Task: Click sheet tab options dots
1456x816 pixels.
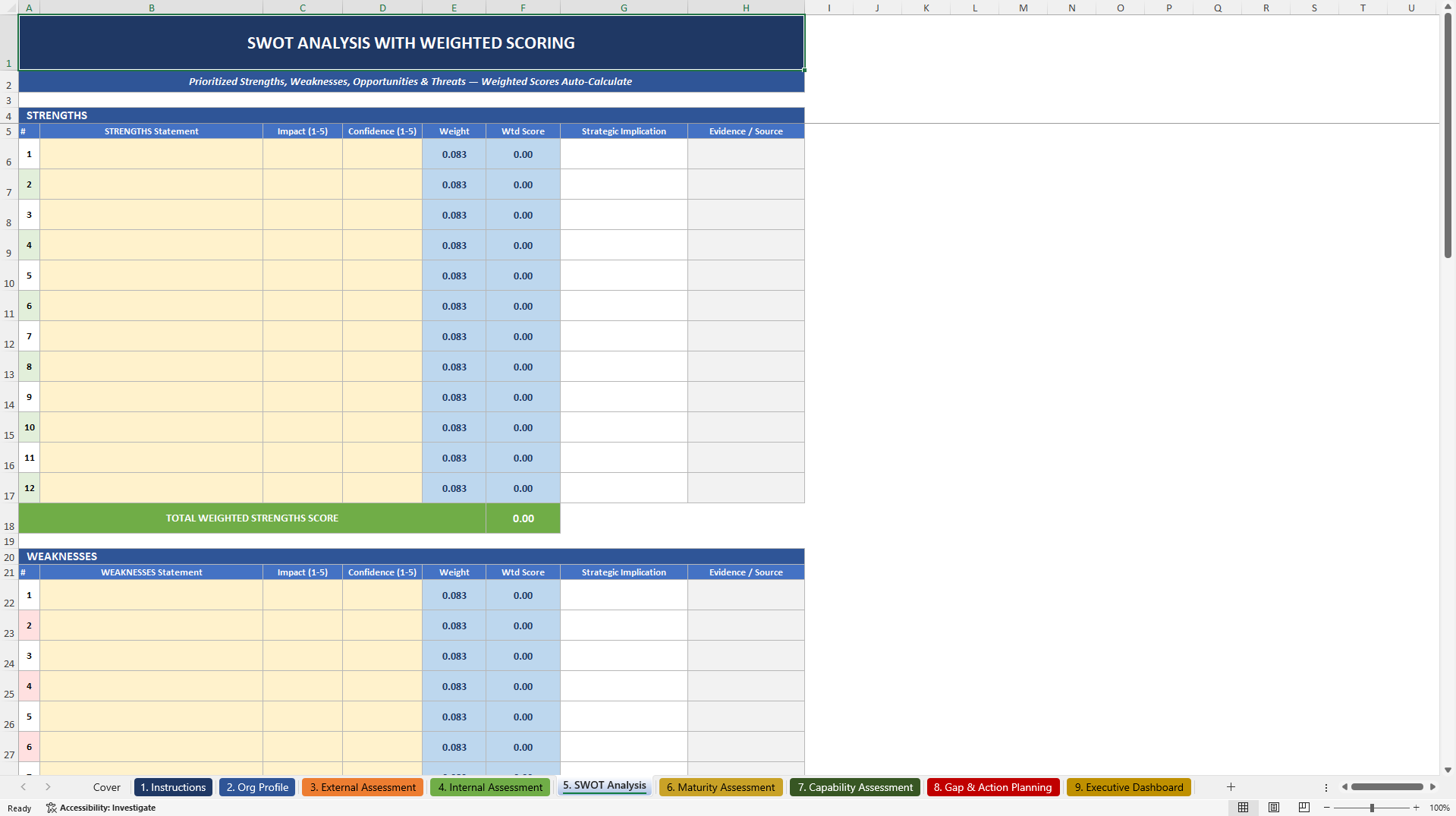Action: point(1326,787)
